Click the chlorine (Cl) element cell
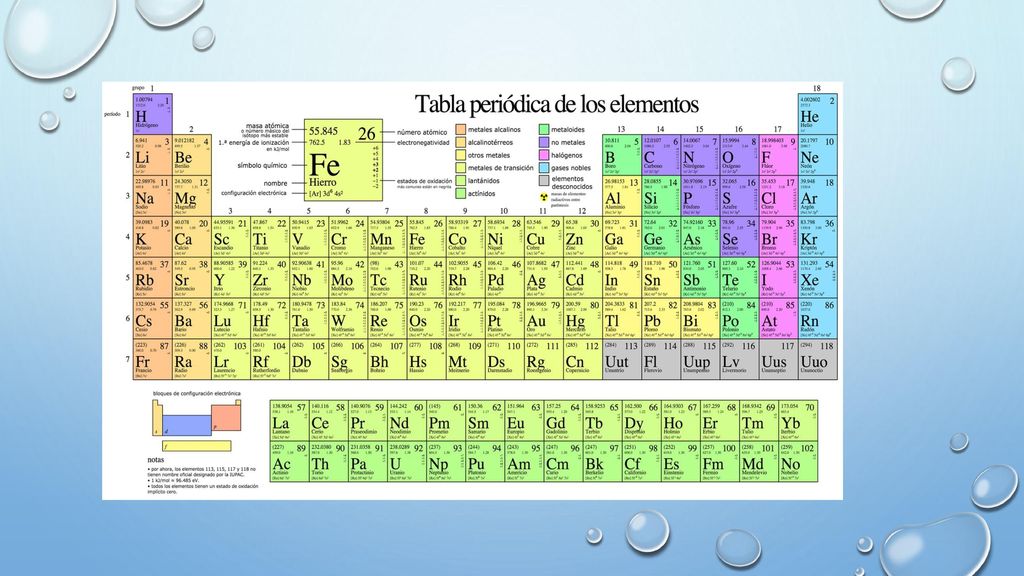The image size is (1024, 576). click(778, 196)
